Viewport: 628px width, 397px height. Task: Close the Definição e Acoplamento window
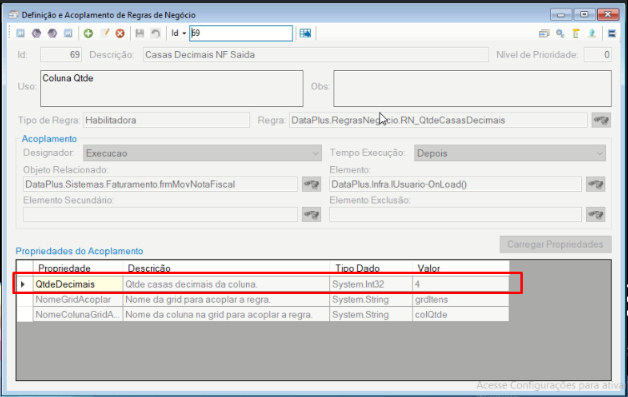tap(608, 15)
